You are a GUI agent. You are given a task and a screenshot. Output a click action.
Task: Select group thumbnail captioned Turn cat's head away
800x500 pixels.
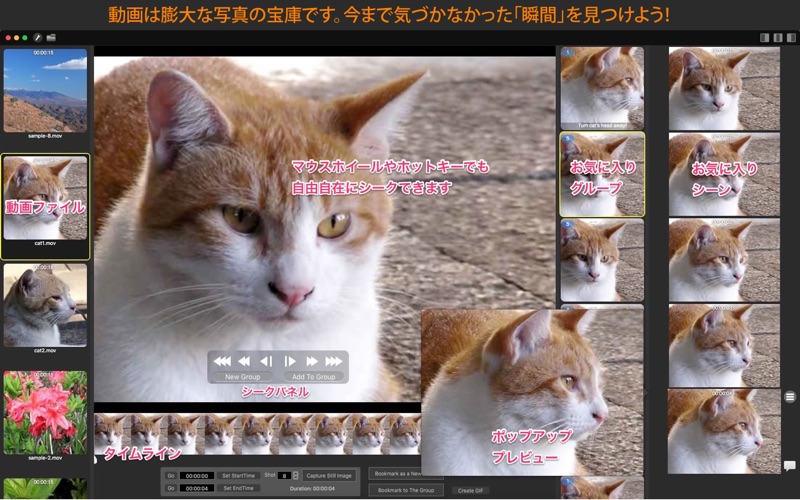[x=602, y=88]
